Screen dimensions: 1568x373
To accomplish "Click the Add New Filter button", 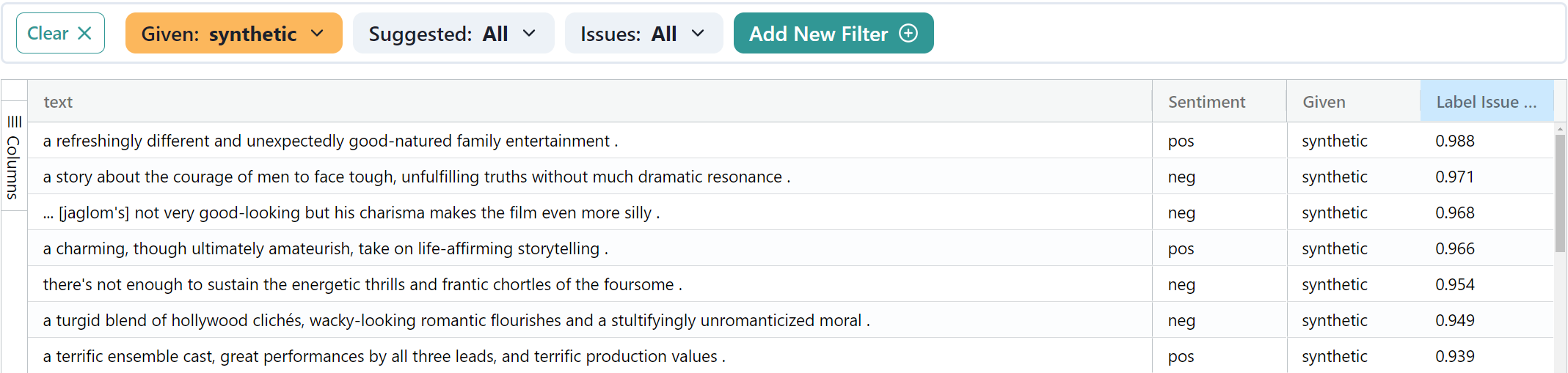I will (834, 33).
